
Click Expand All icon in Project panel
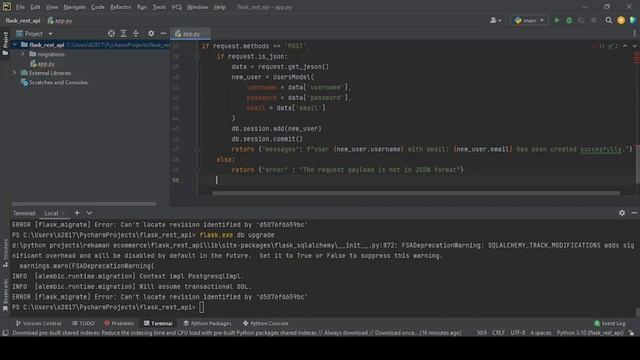click(x=124, y=33)
